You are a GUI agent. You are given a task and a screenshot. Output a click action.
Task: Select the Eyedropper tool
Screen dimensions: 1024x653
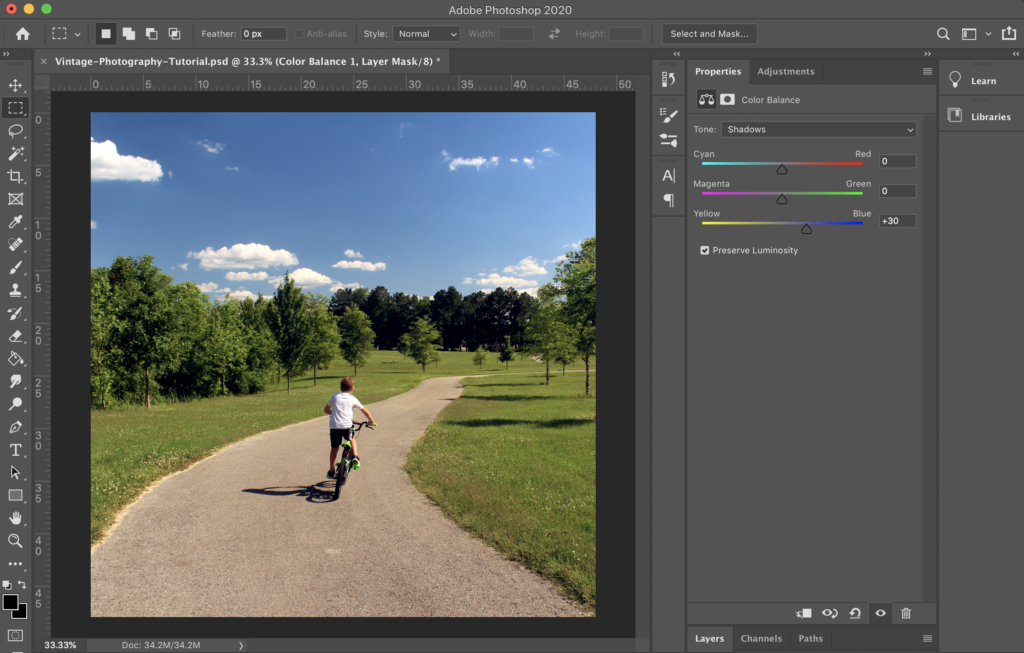(15, 222)
